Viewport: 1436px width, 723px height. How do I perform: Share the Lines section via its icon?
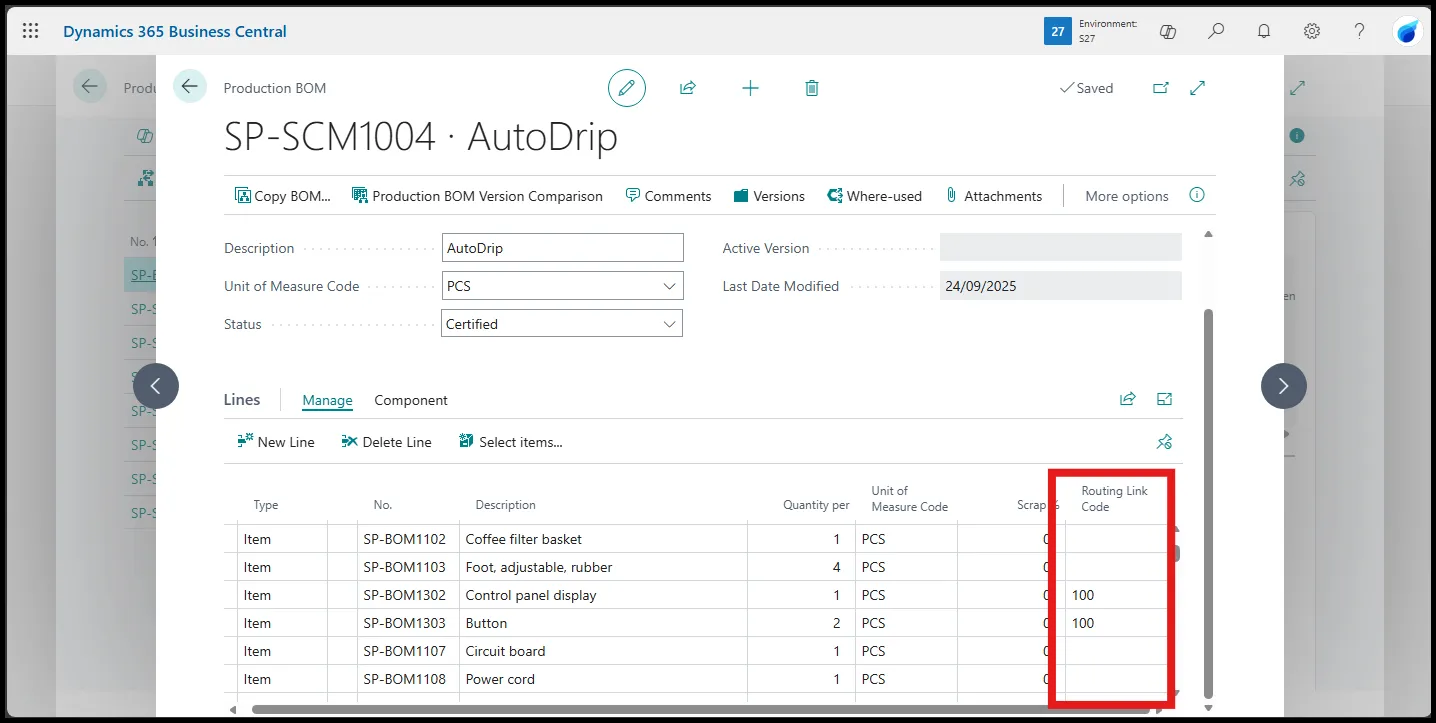pos(1128,399)
